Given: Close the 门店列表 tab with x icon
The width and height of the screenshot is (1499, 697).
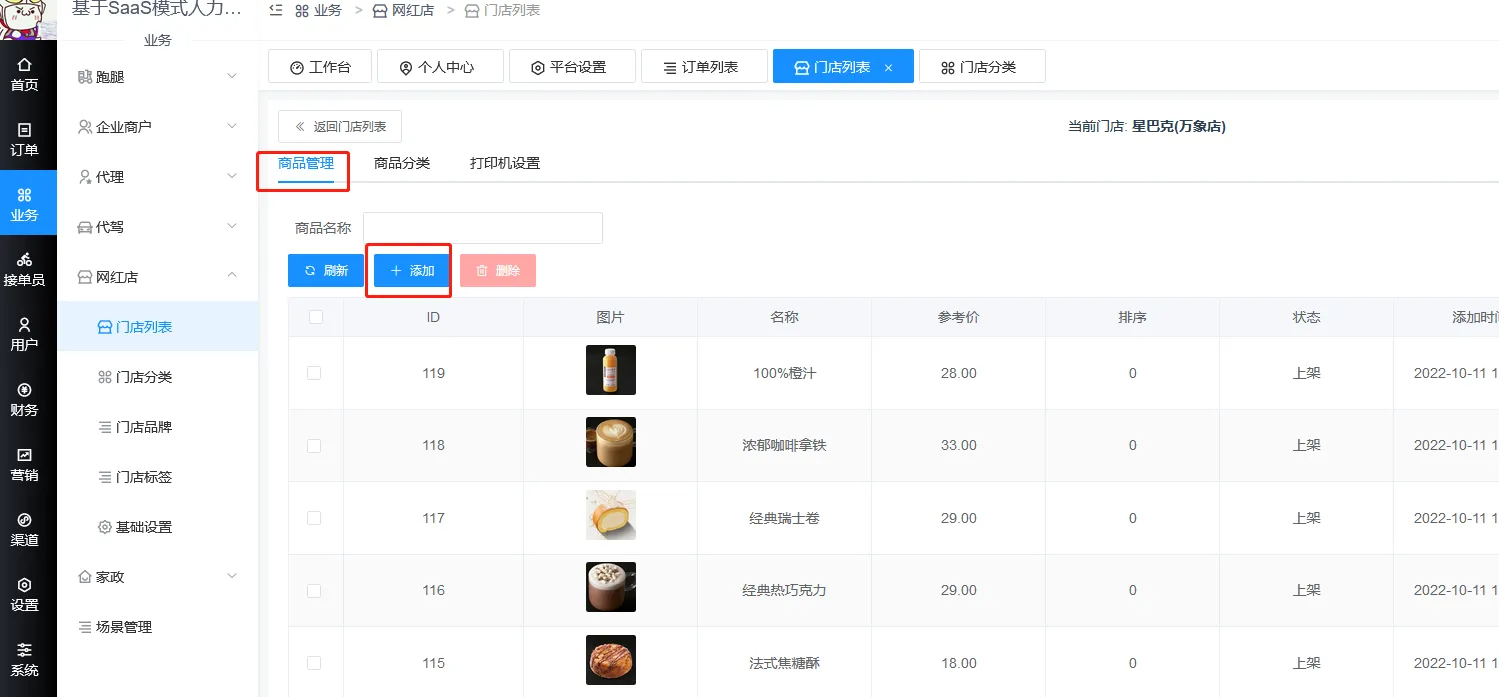Looking at the screenshot, I should point(888,68).
